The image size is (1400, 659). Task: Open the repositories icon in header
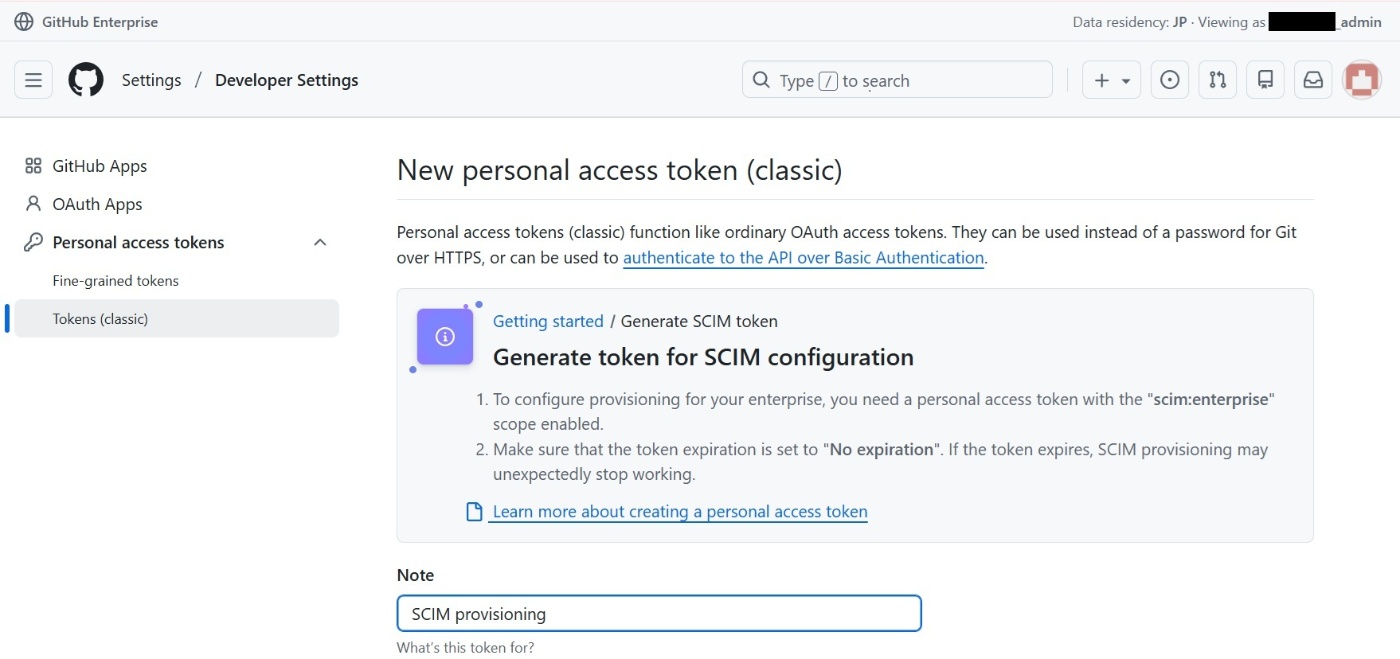point(1265,80)
